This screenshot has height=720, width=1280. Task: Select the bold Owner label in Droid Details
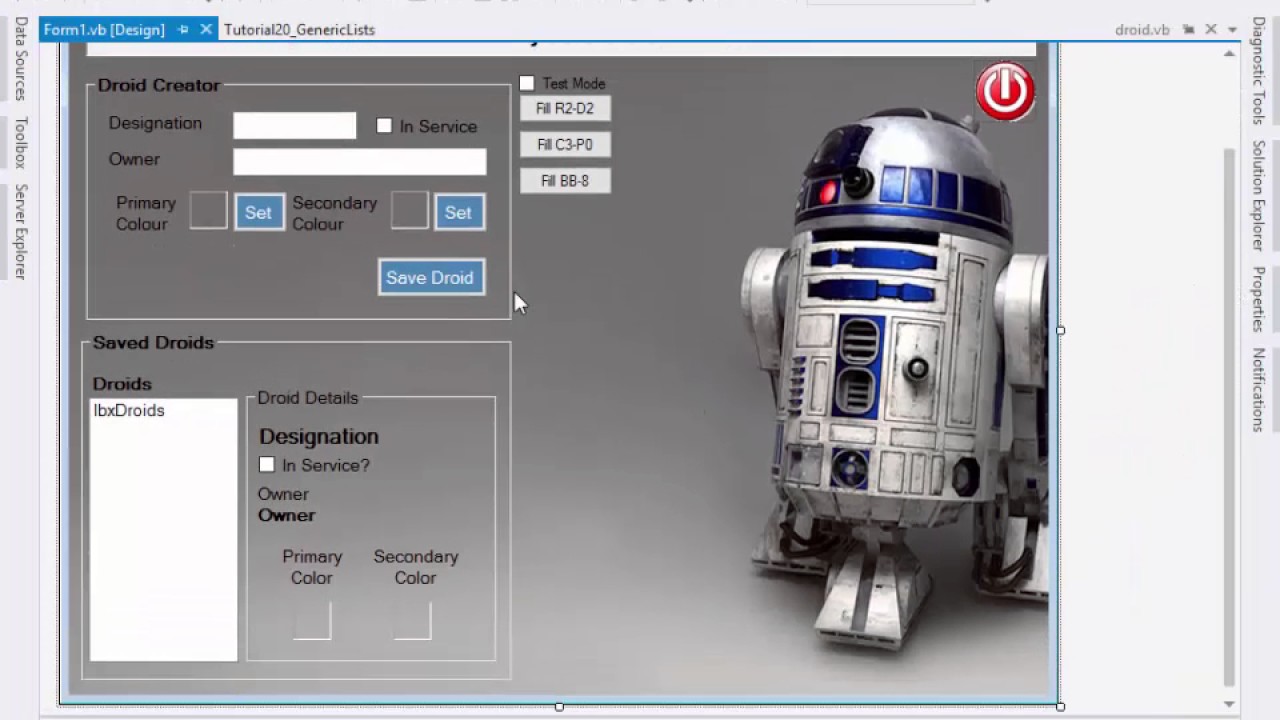point(286,515)
